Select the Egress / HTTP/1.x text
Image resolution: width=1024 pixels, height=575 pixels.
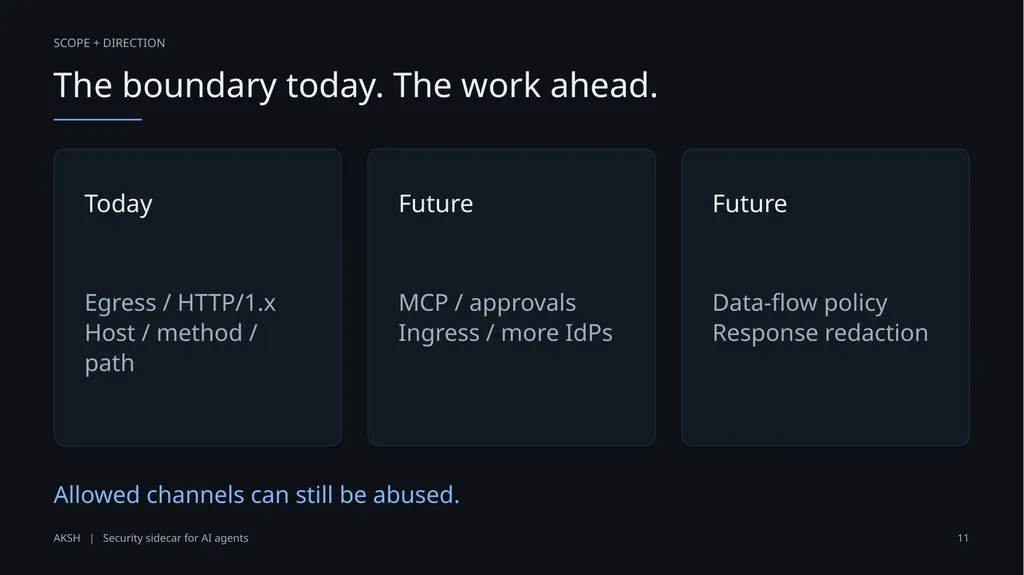(180, 303)
